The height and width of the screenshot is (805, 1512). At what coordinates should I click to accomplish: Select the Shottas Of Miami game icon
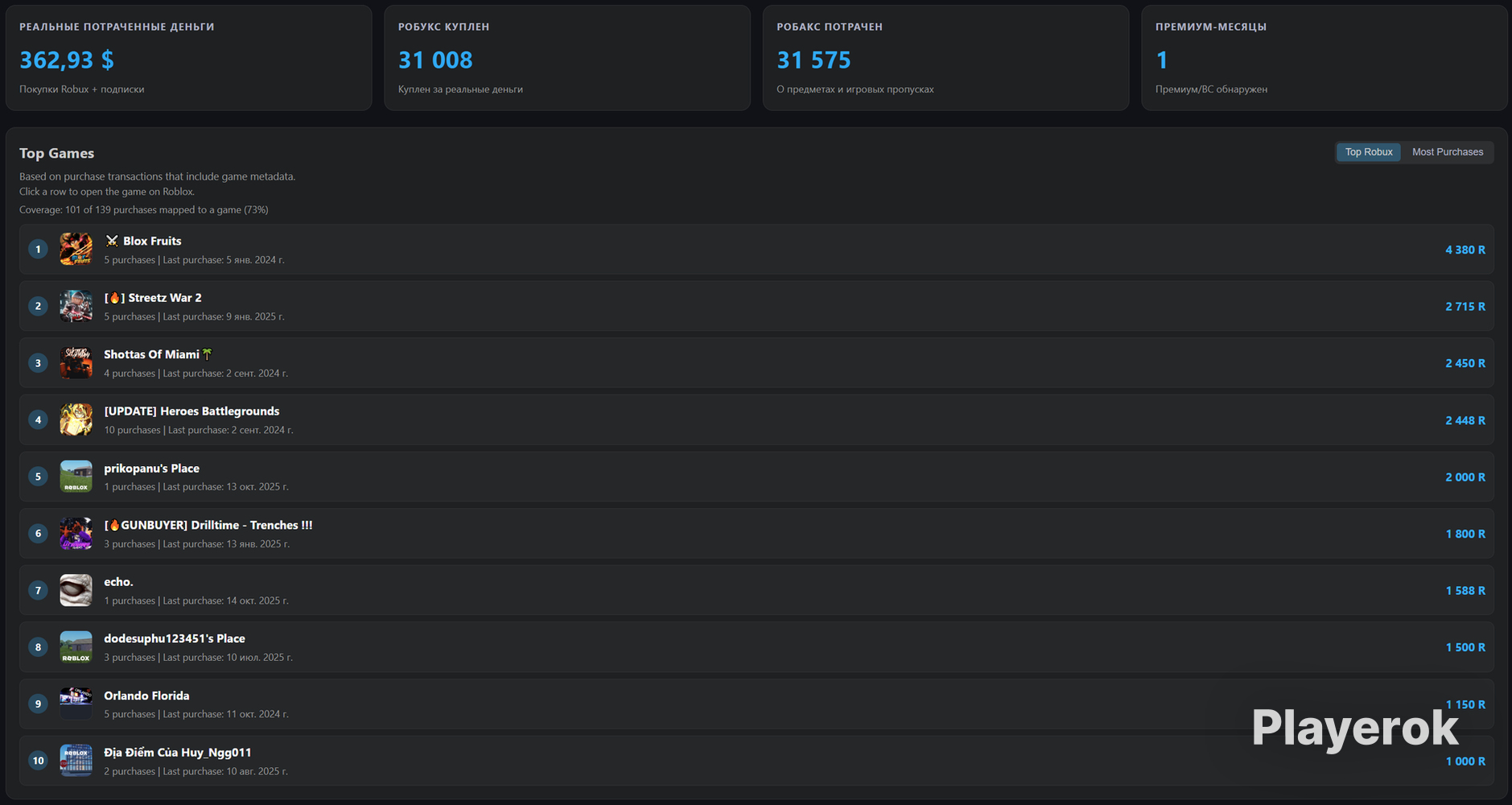[x=76, y=363]
